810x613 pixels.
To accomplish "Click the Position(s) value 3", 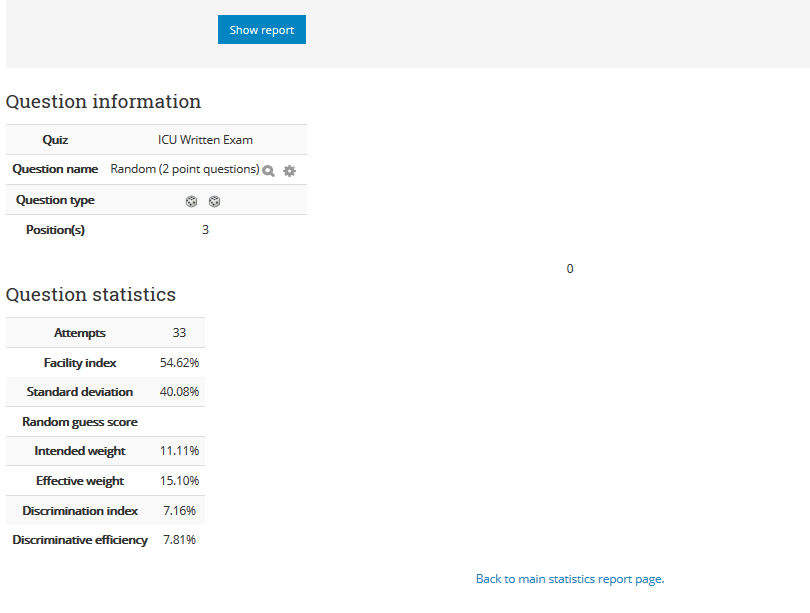I will pyautogui.click(x=205, y=230).
